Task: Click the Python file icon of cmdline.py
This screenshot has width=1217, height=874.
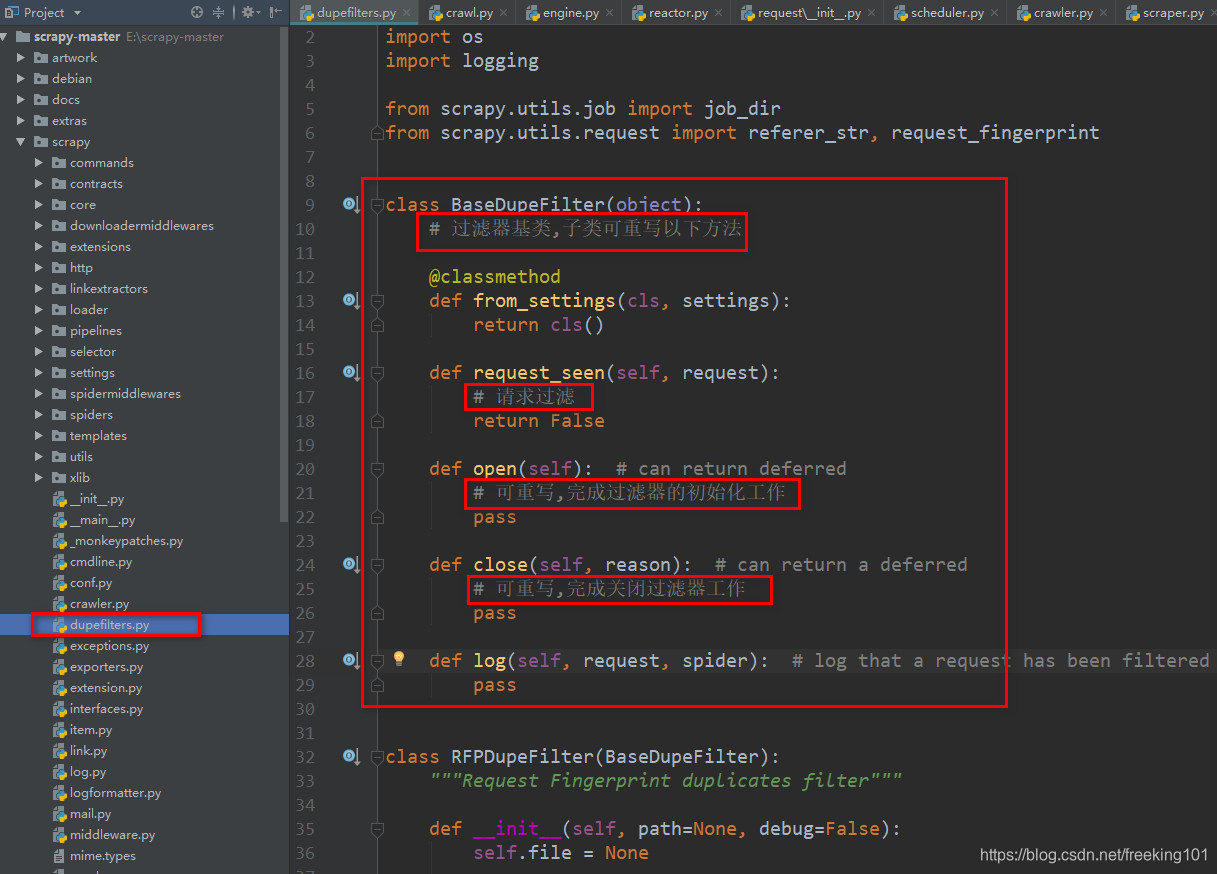Action: [x=59, y=562]
